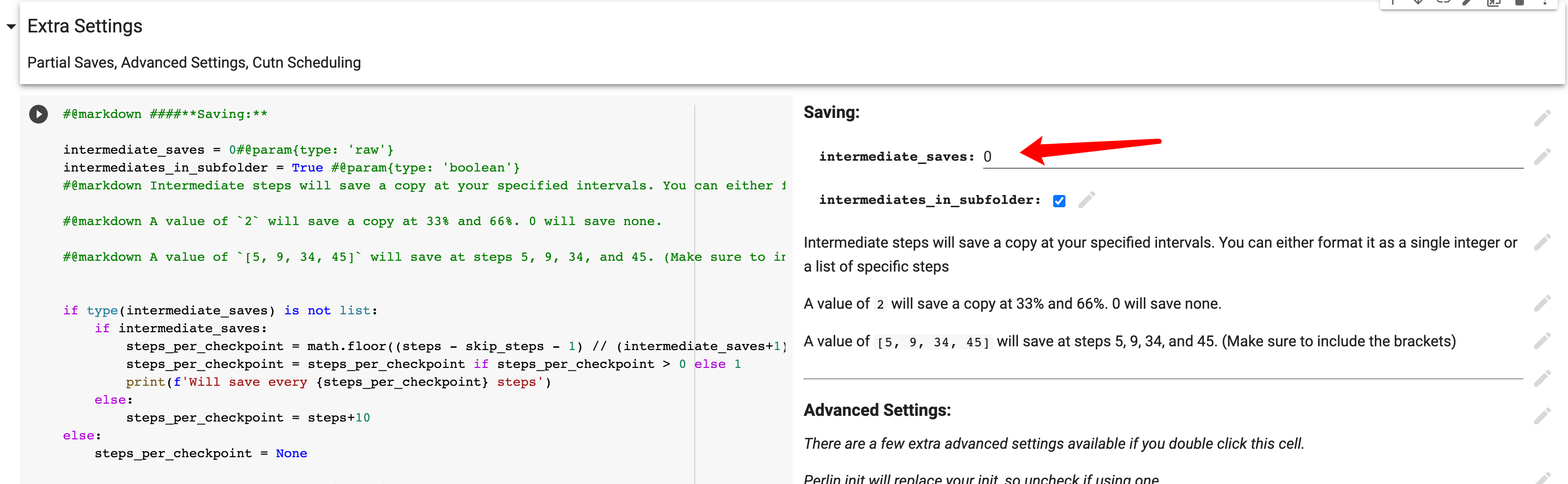Click the 'intermediate_saves:' form label

click(897, 157)
